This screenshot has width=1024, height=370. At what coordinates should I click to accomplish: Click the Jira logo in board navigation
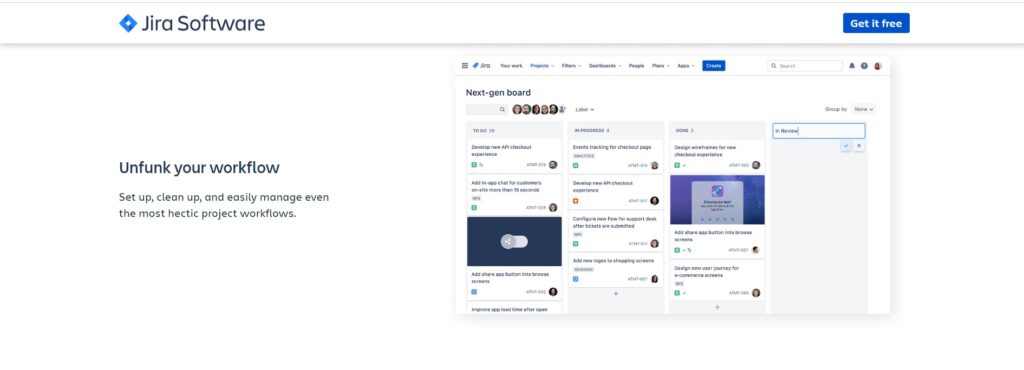tap(482, 66)
